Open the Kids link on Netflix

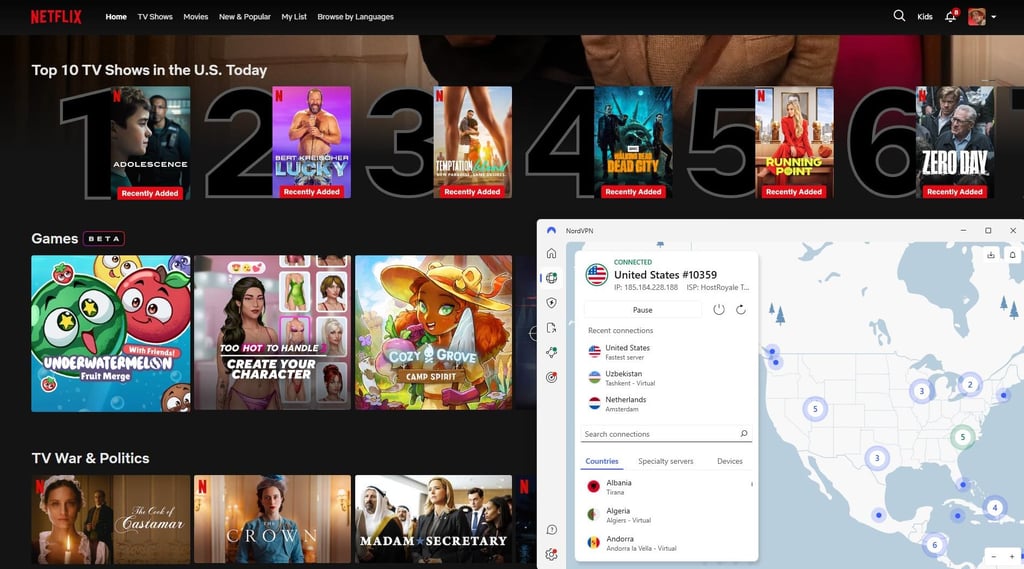pos(925,17)
